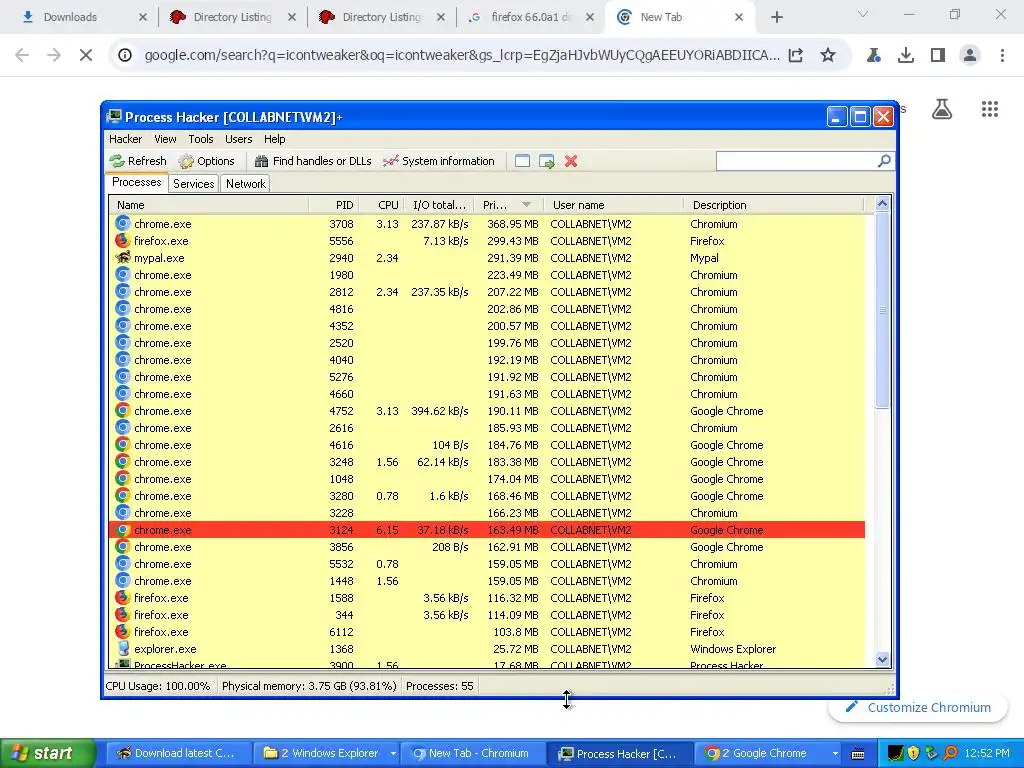Click CPU Usage status bar entry
The width and height of the screenshot is (1024, 768).
[x=158, y=686]
